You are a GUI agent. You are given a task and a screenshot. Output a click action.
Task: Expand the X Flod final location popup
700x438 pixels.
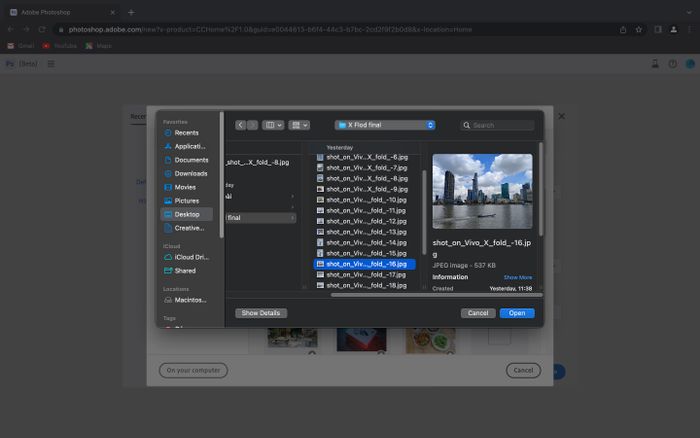pos(385,125)
